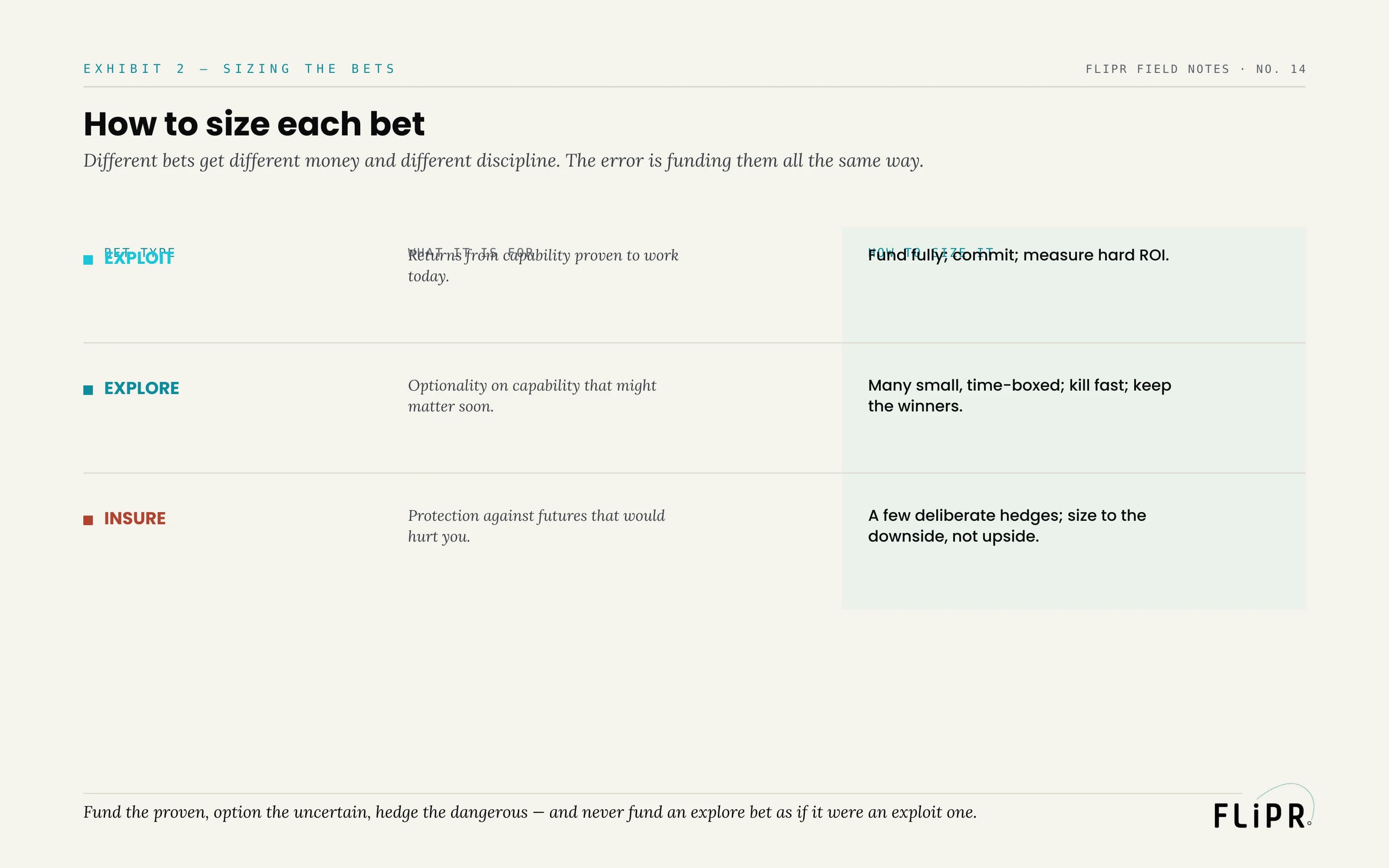Click the footer sentence 'Fund the proven'
The height and width of the screenshot is (868, 1389).
point(530,812)
